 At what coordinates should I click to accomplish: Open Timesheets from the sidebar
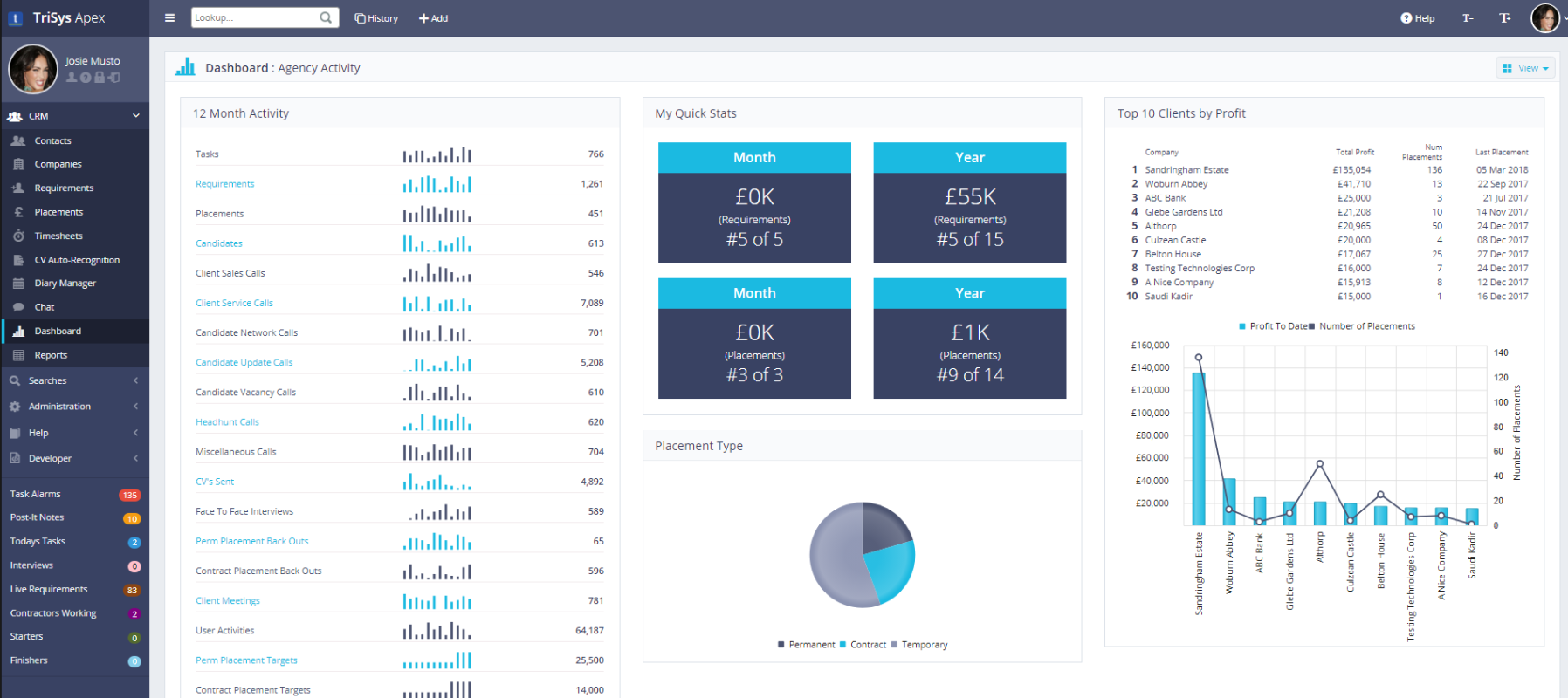click(58, 236)
